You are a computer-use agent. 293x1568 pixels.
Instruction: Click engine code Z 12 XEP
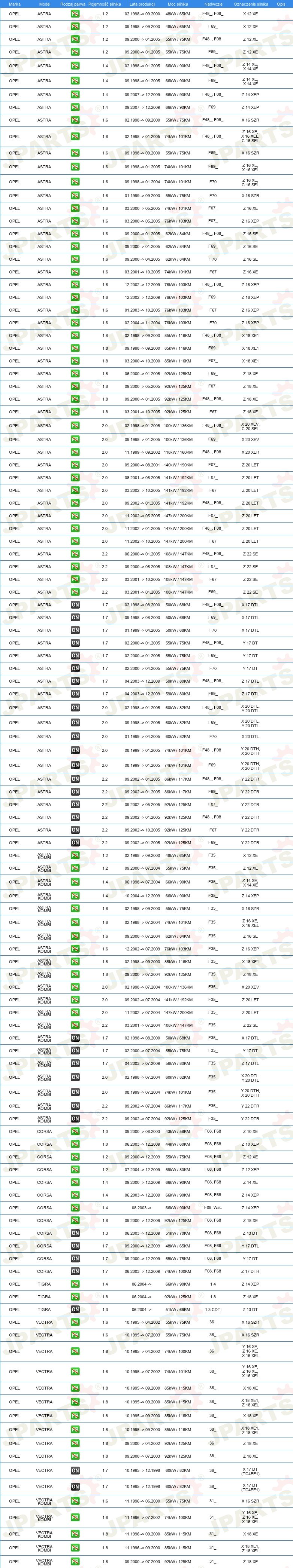coord(250,1170)
